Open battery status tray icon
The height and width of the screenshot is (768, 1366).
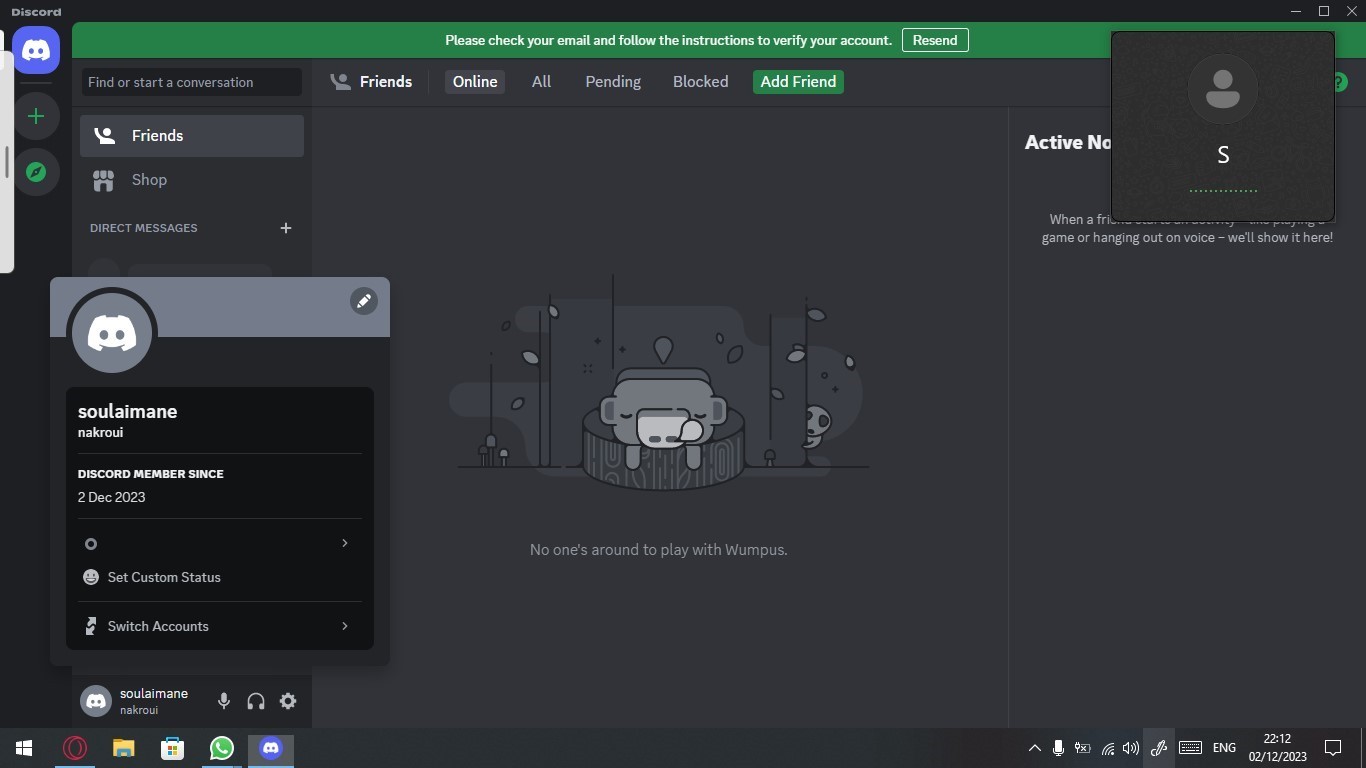coord(1083,748)
